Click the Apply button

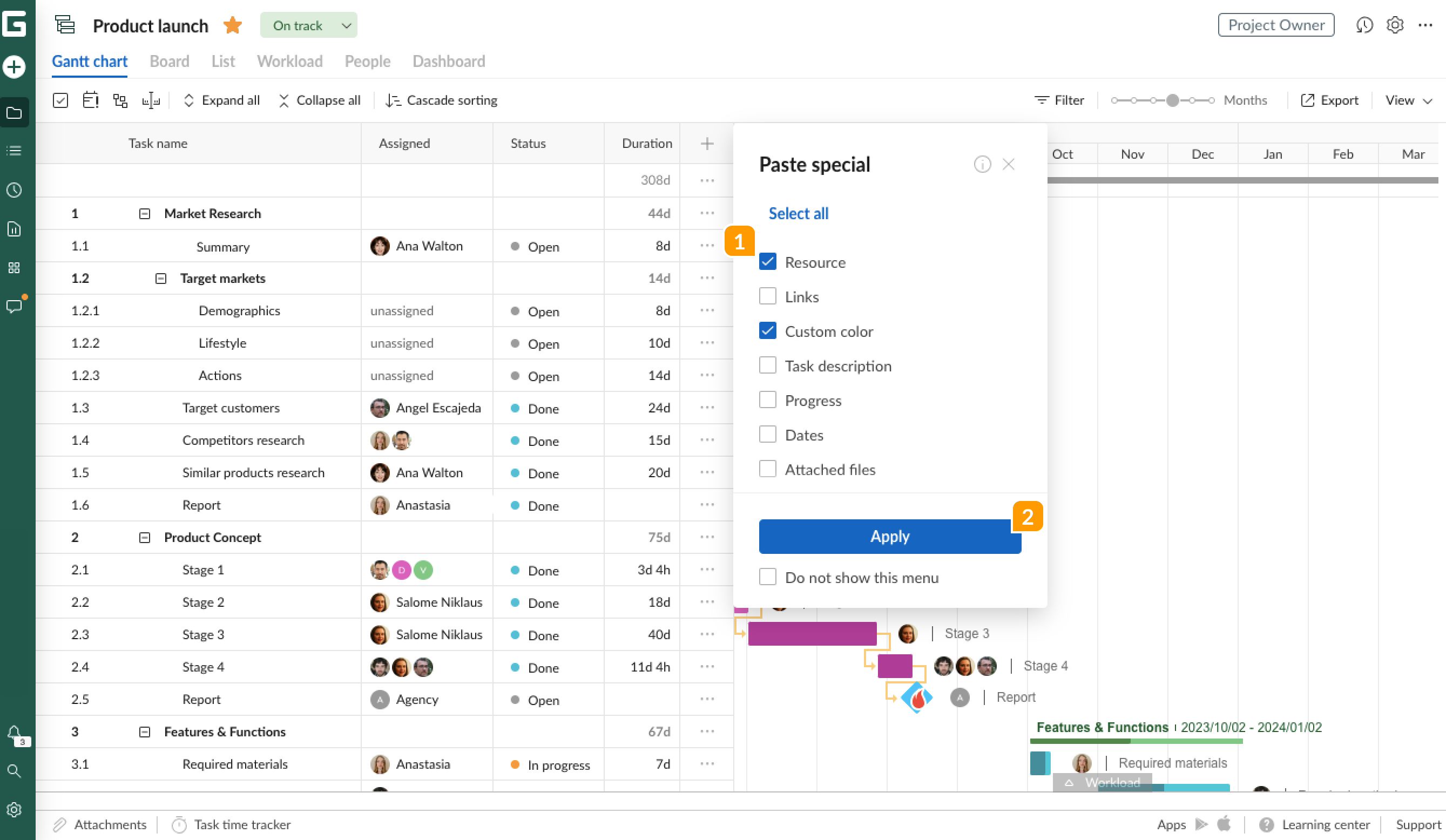889,537
